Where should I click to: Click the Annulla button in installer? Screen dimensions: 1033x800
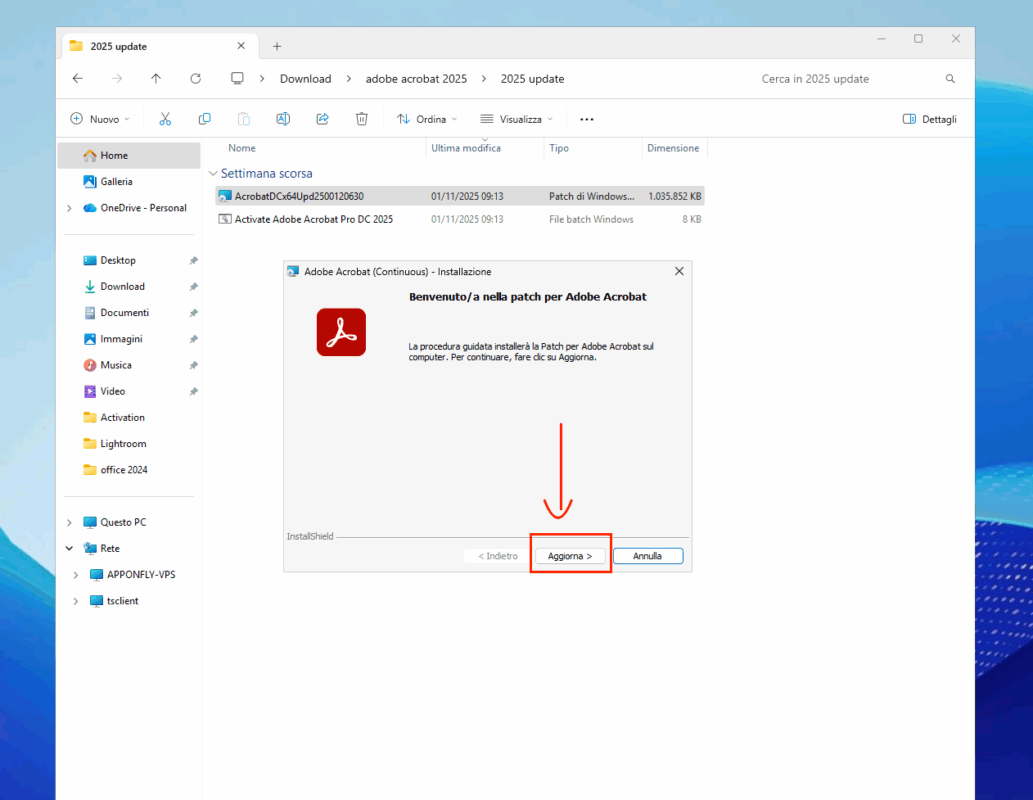648,556
